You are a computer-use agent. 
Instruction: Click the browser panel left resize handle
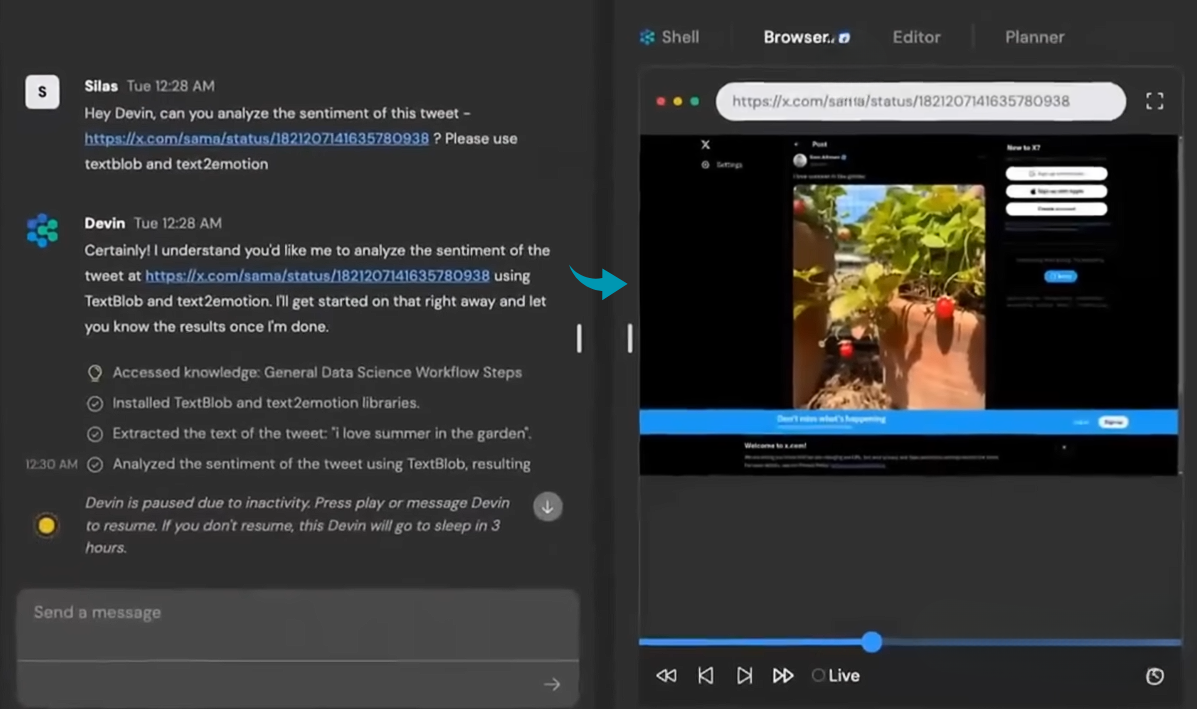pyautogui.click(x=630, y=338)
